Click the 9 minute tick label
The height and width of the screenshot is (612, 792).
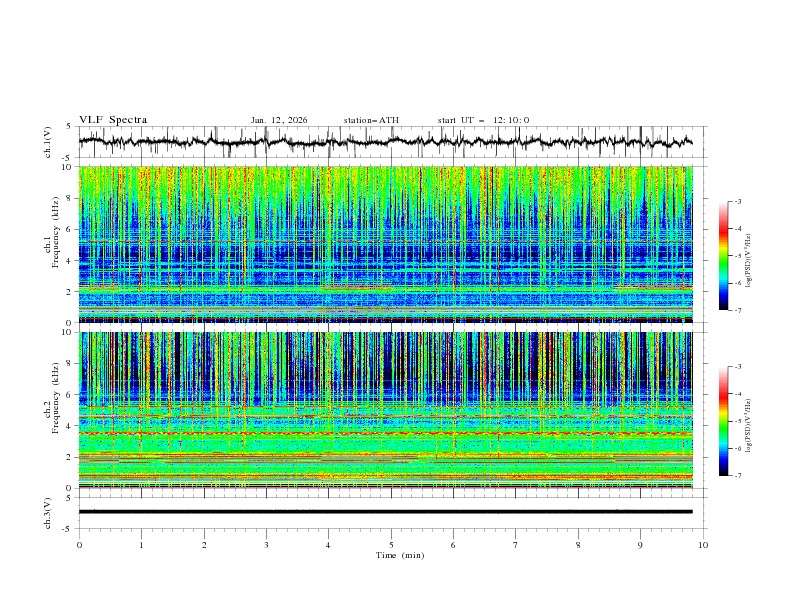(x=640, y=545)
